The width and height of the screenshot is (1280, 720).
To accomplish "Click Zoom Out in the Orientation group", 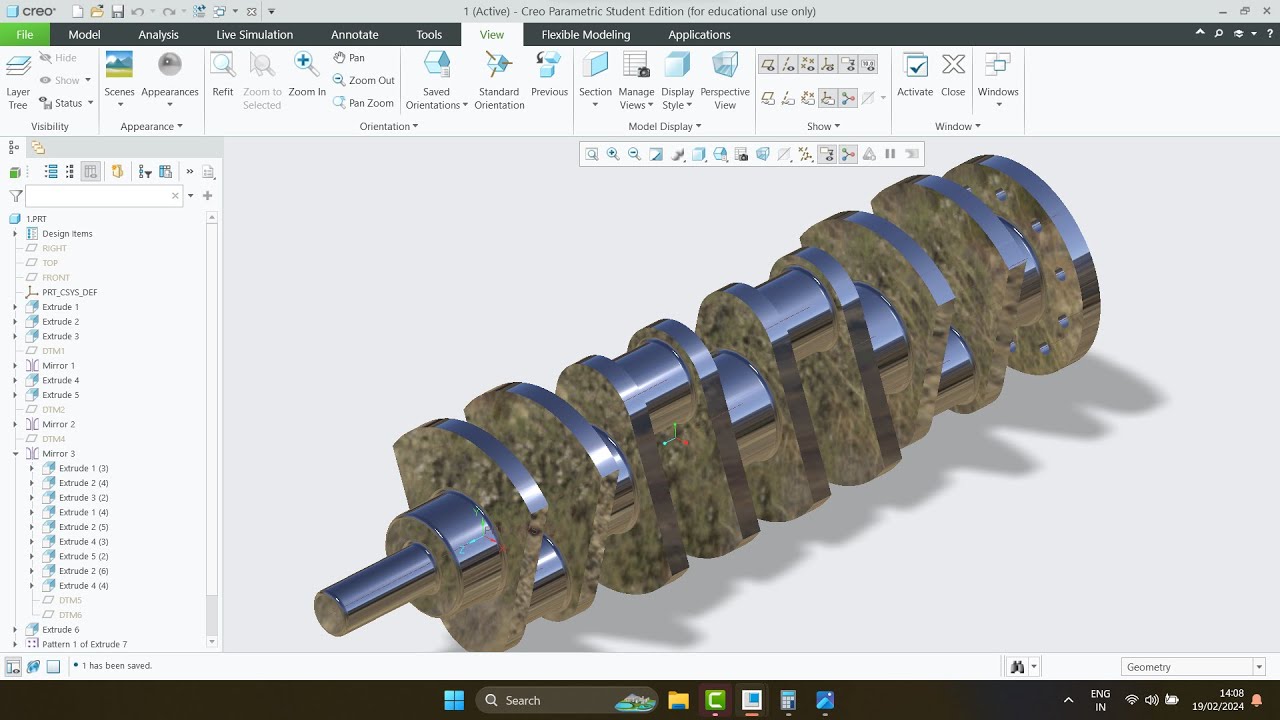I will point(364,80).
